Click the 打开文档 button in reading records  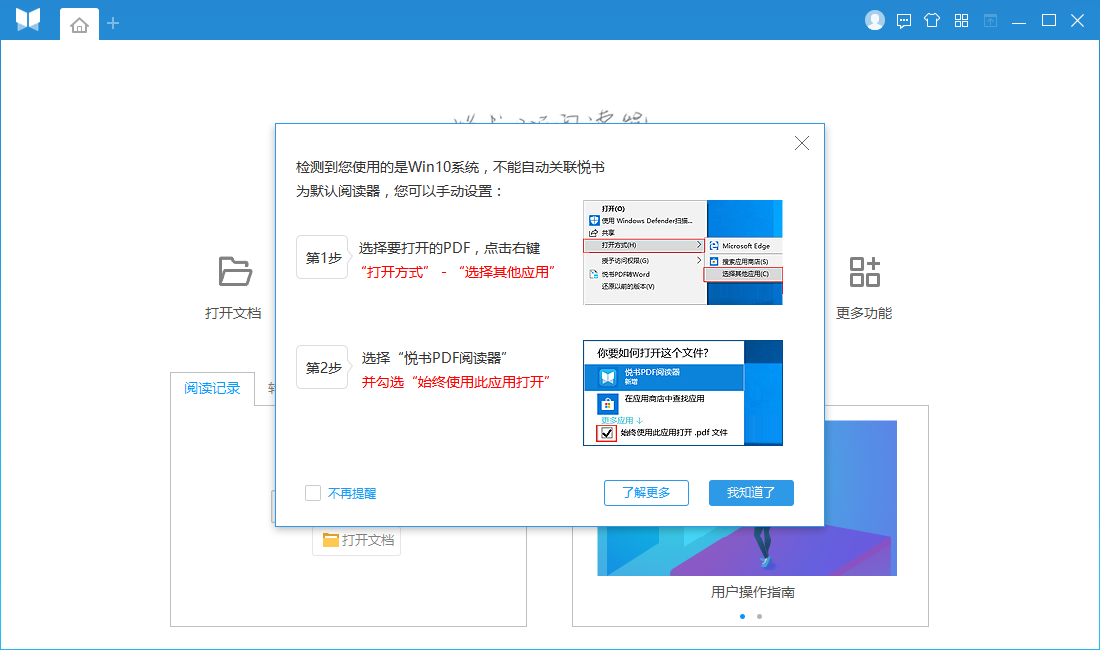click(357, 540)
